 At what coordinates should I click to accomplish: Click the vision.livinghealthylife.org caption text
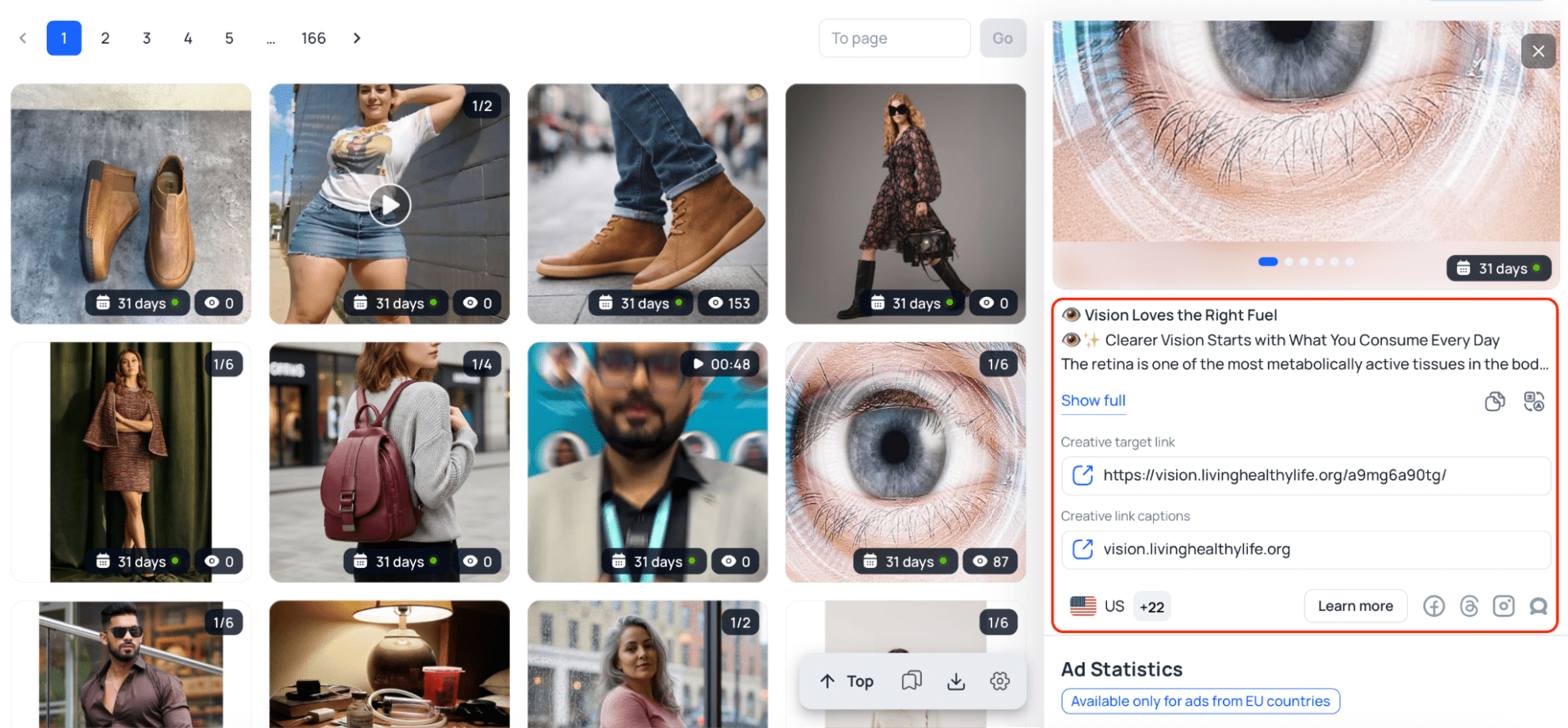(x=1197, y=549)
